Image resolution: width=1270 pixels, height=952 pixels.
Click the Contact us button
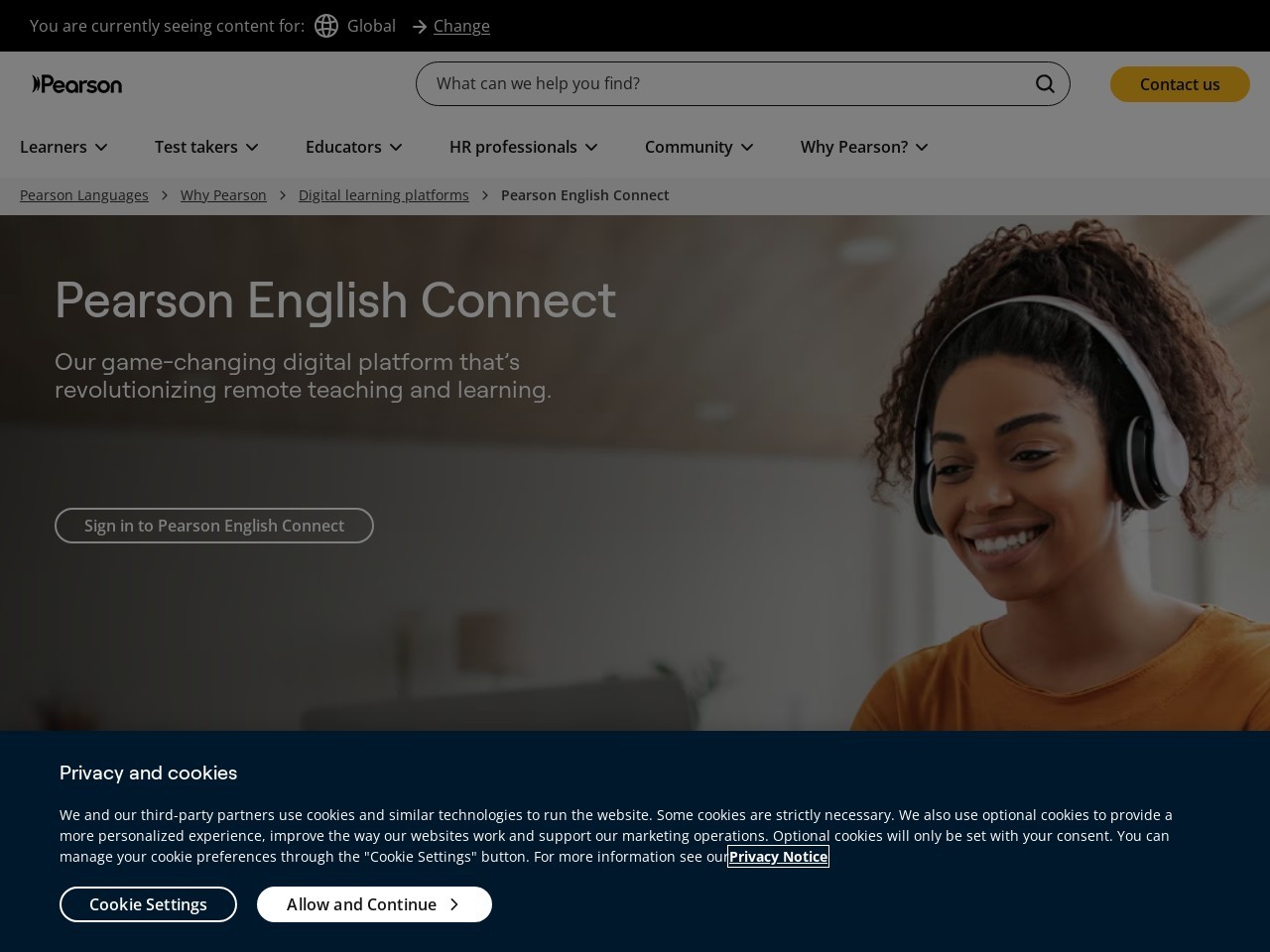coord(1180,84)
